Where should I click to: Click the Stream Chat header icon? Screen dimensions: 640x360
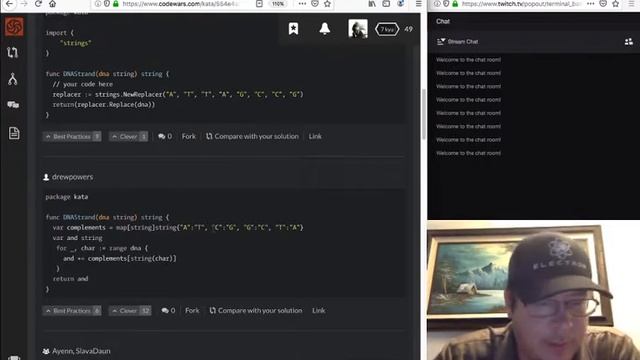tap(441, 42)
